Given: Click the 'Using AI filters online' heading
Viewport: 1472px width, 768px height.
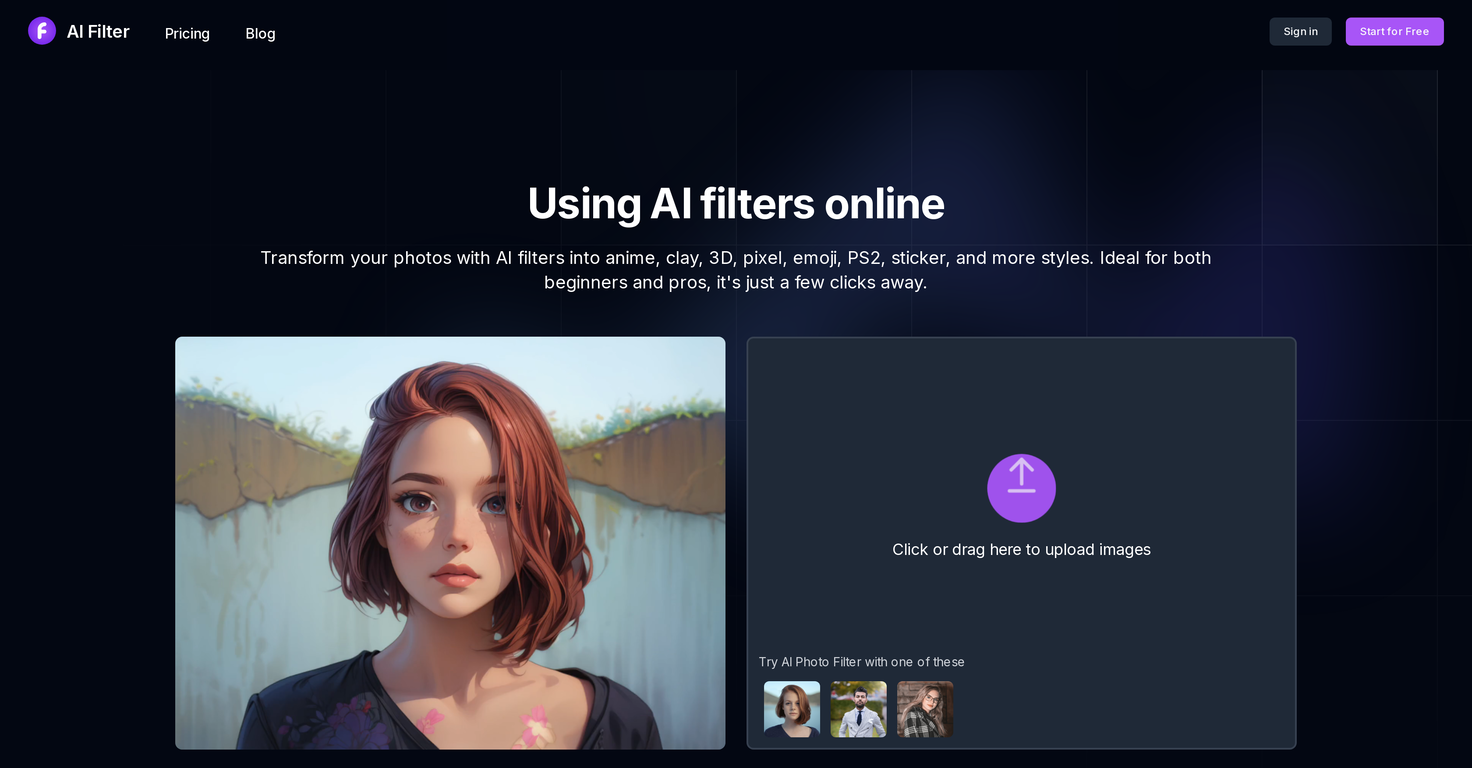Looking at the screenshot, I should click(736, 203).
